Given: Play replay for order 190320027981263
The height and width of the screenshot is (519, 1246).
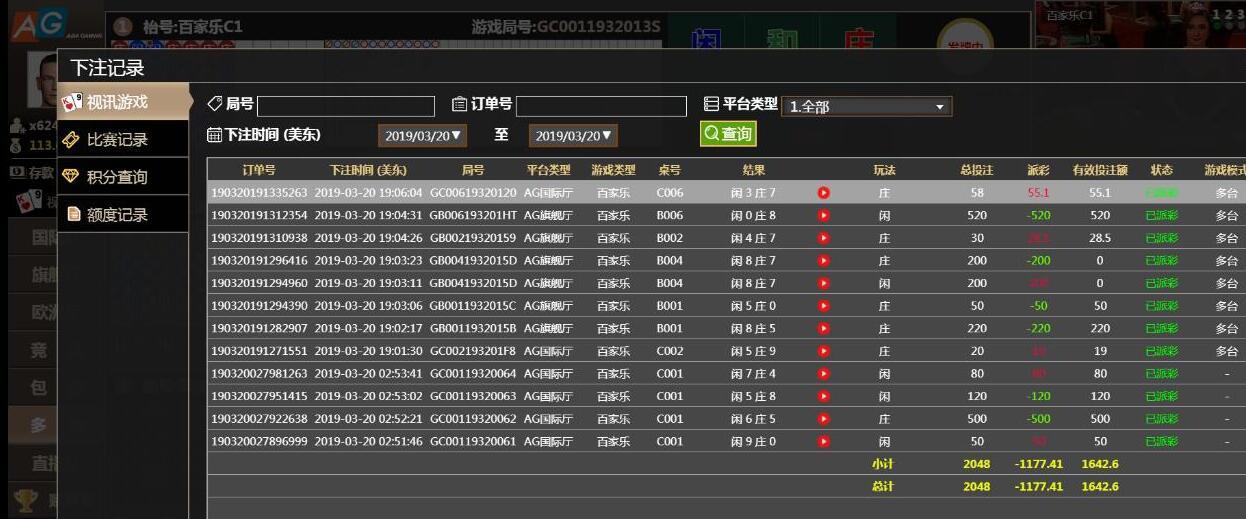Looking at the screenshot, I should tap(824, 374).
